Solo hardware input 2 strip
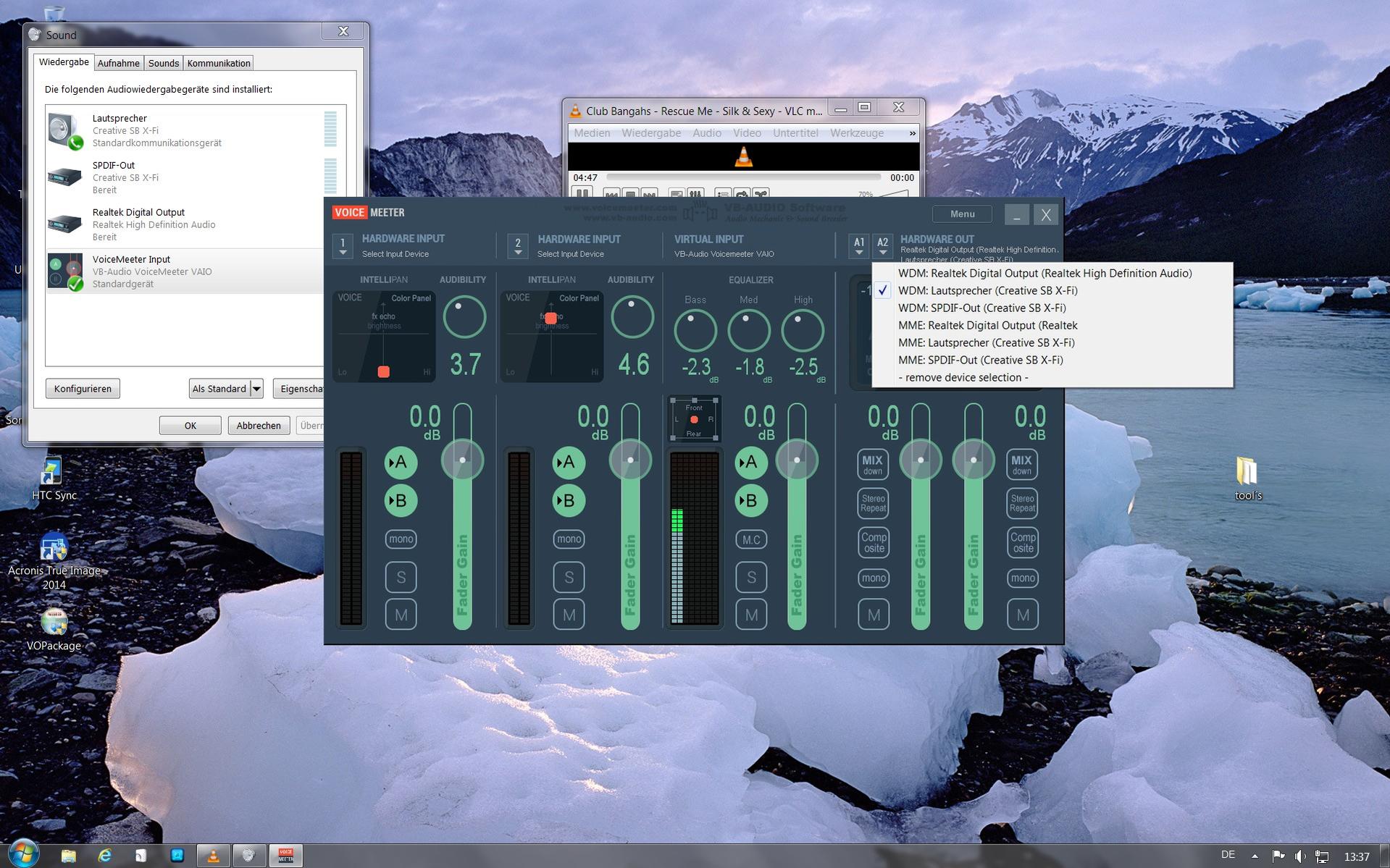Image resolution: width=1390 pixels, height=868 pixels. tap(569, 577)
